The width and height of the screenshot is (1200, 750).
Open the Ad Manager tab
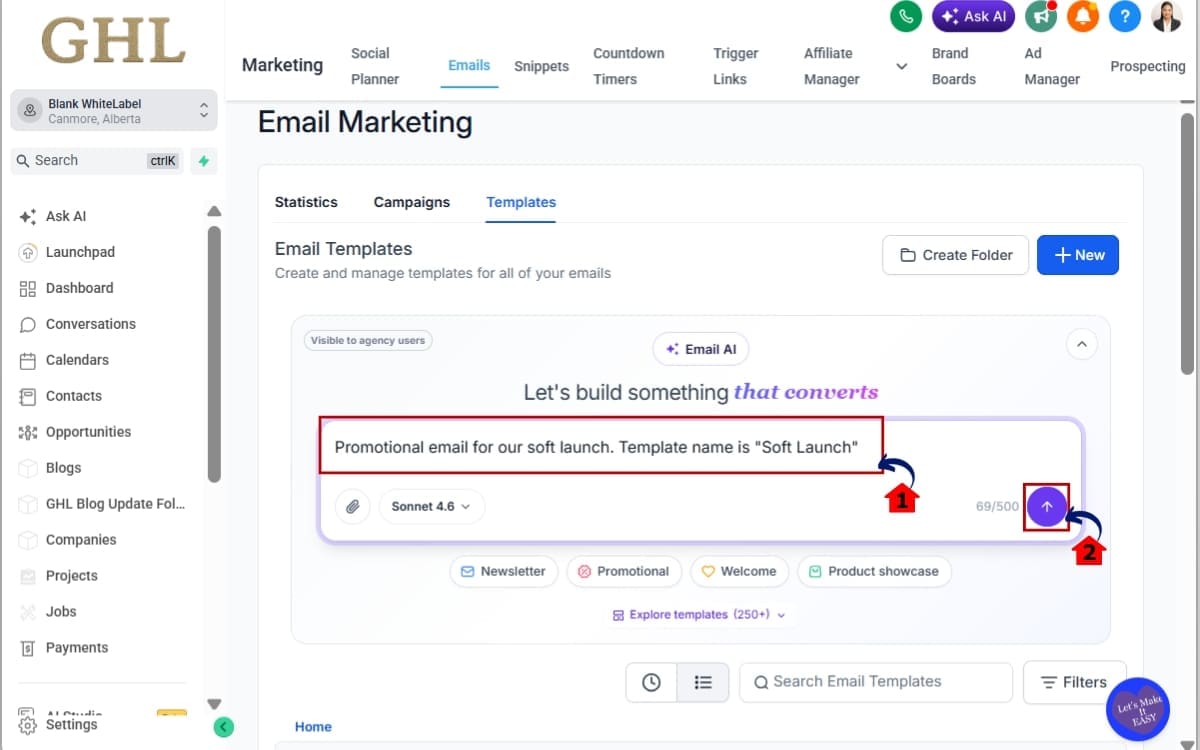tap(1052, 66)
